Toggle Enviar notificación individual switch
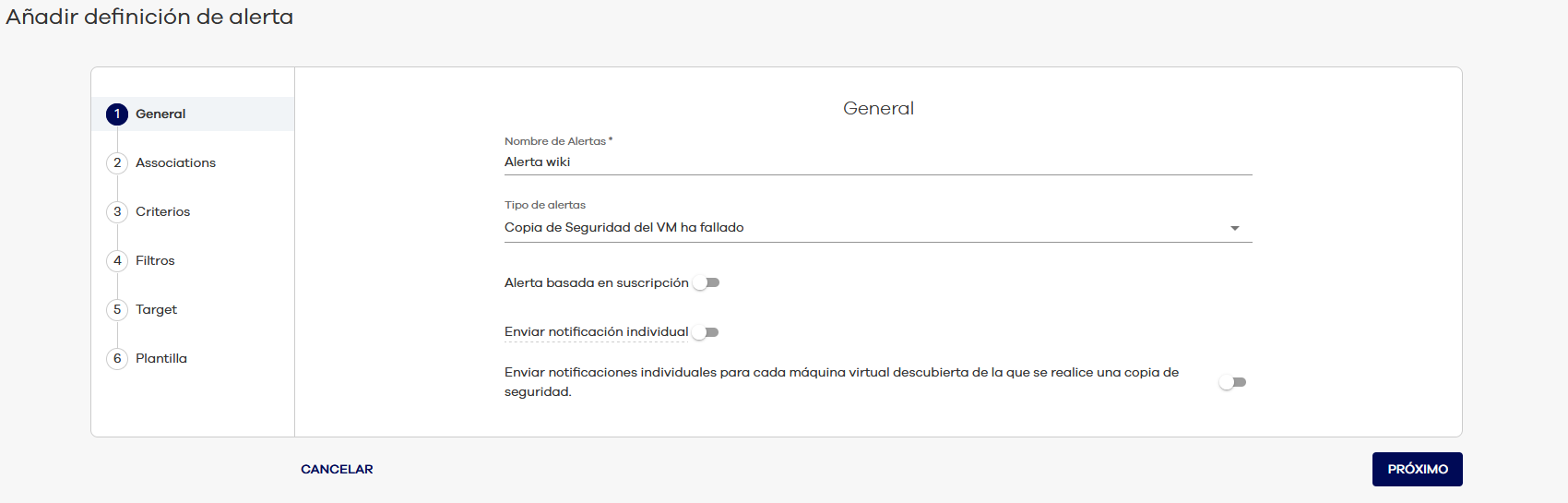The height and width of the screenshot is (503, 1568). (707, 332)
